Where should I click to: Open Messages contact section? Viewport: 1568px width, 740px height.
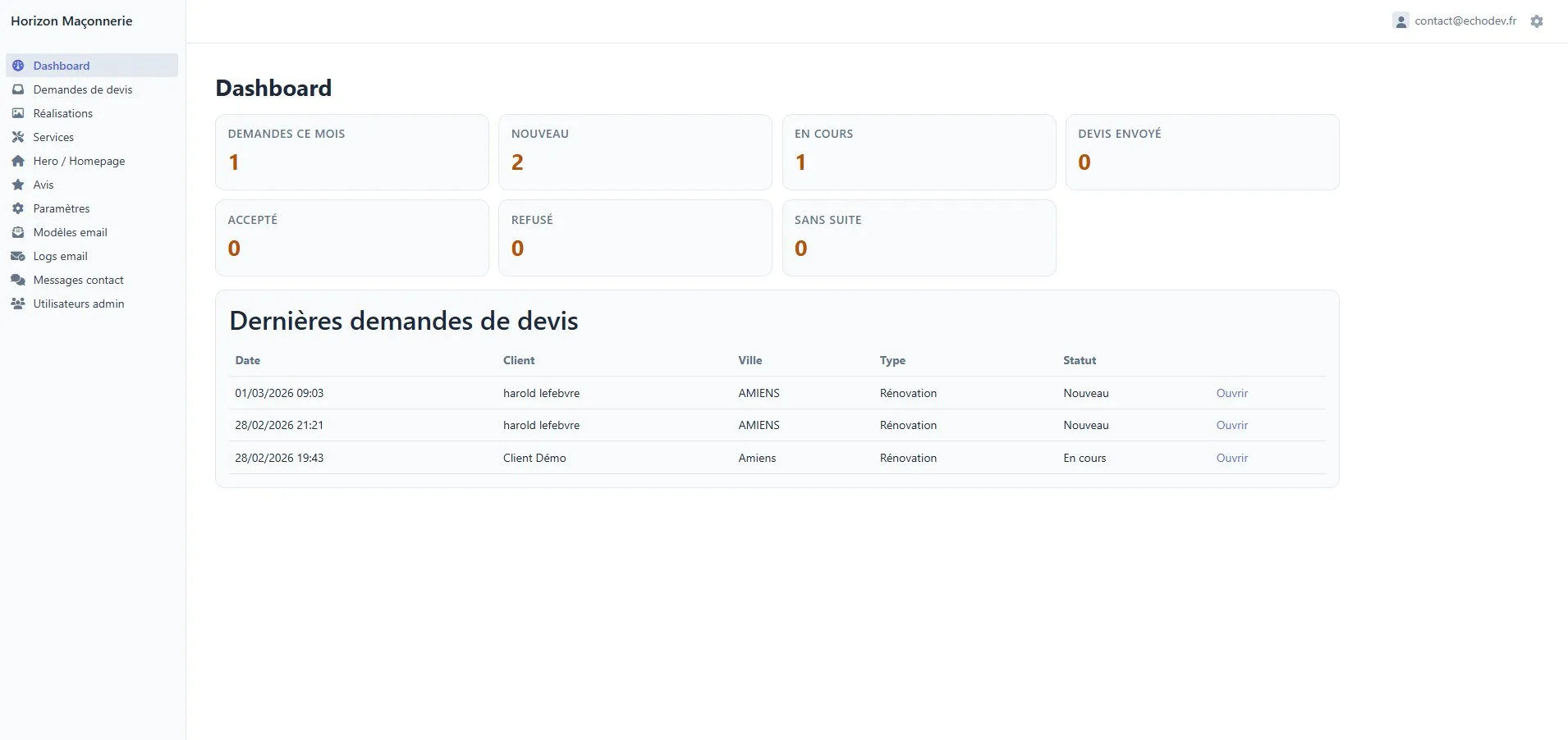point(78,280)
